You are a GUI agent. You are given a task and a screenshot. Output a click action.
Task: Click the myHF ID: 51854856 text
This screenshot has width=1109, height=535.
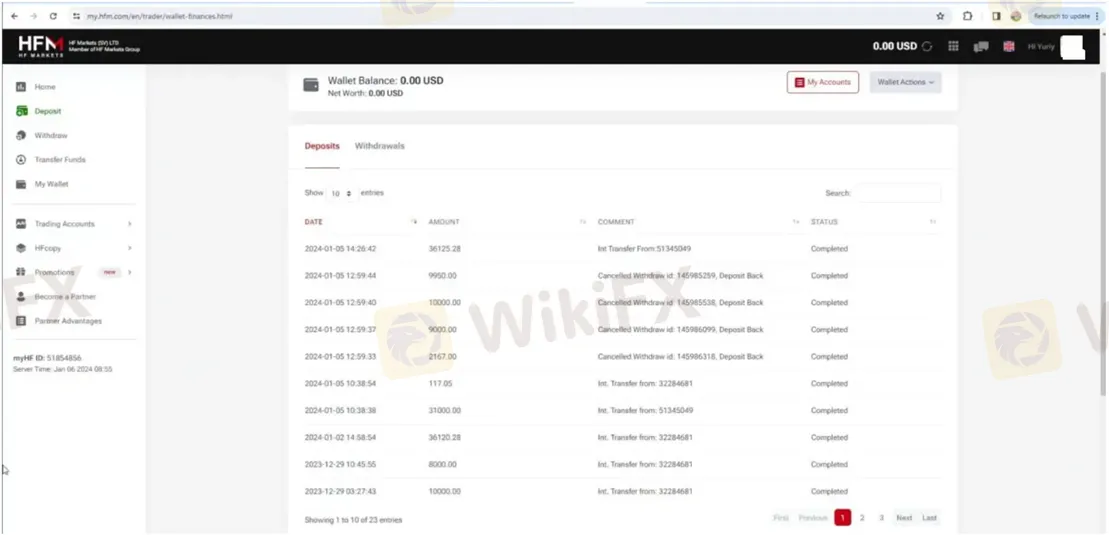click(x=47, y=358)
